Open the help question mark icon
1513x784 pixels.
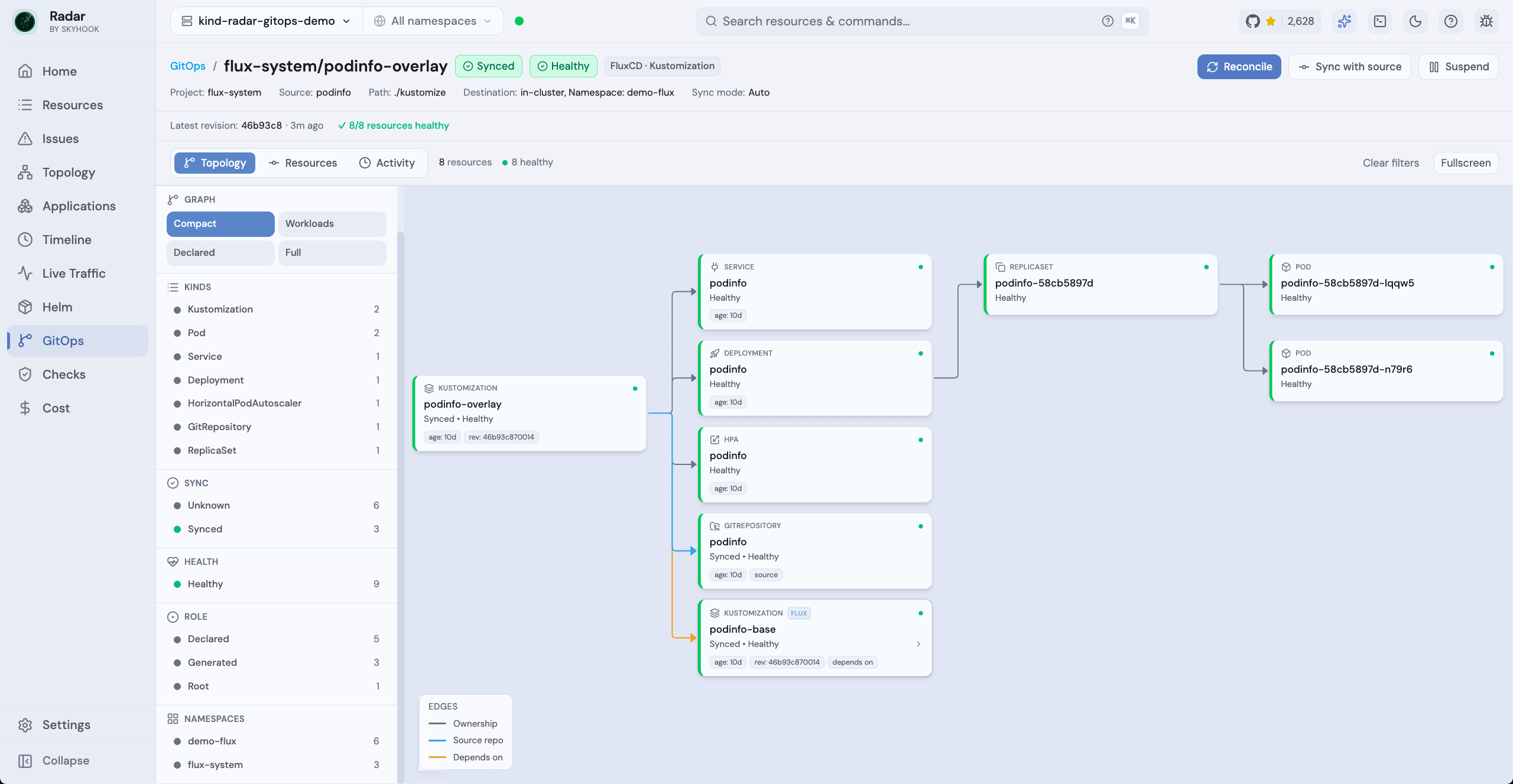pyautogui.click(x=1451, y=21)
